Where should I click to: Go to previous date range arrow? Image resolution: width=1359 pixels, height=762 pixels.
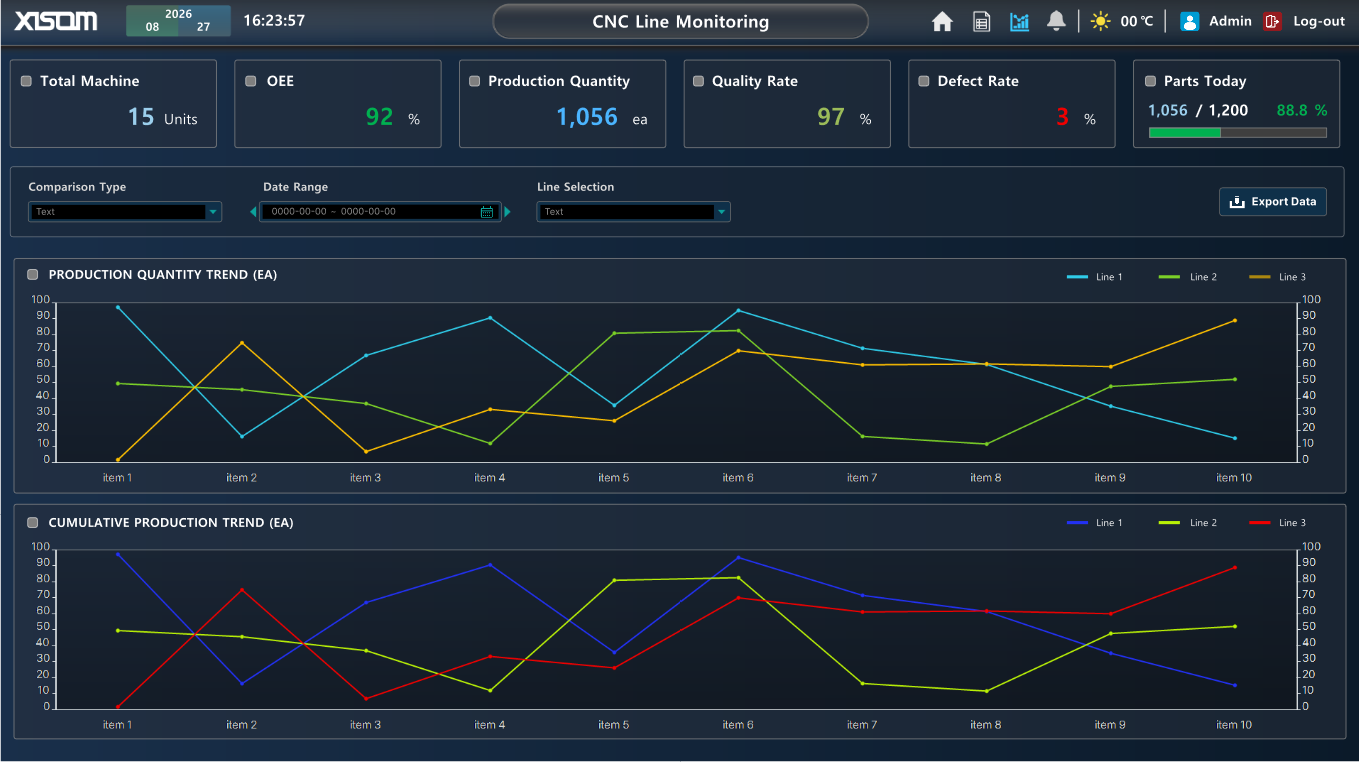click(x=253, y=212)
